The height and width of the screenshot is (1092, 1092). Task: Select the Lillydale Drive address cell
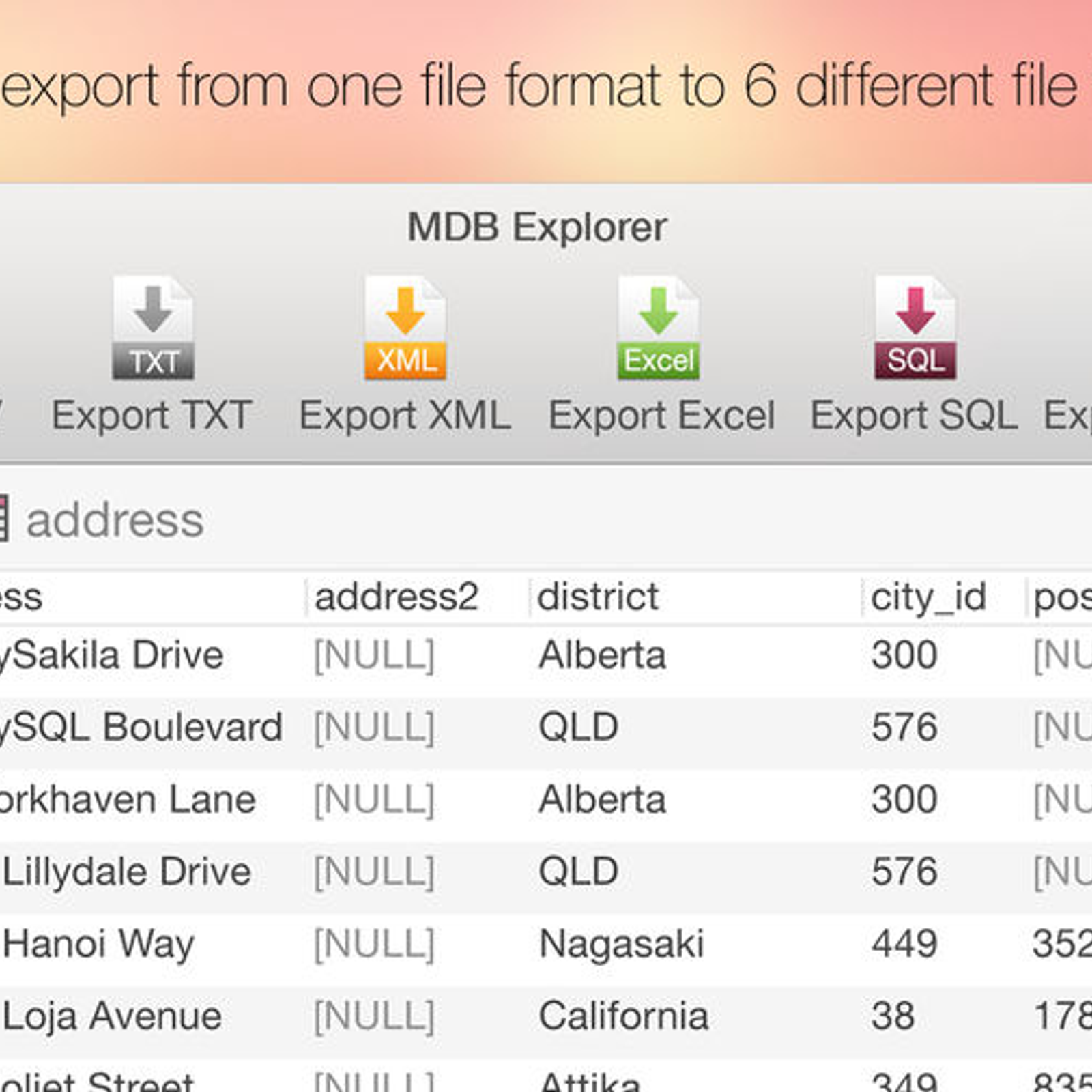126,872
